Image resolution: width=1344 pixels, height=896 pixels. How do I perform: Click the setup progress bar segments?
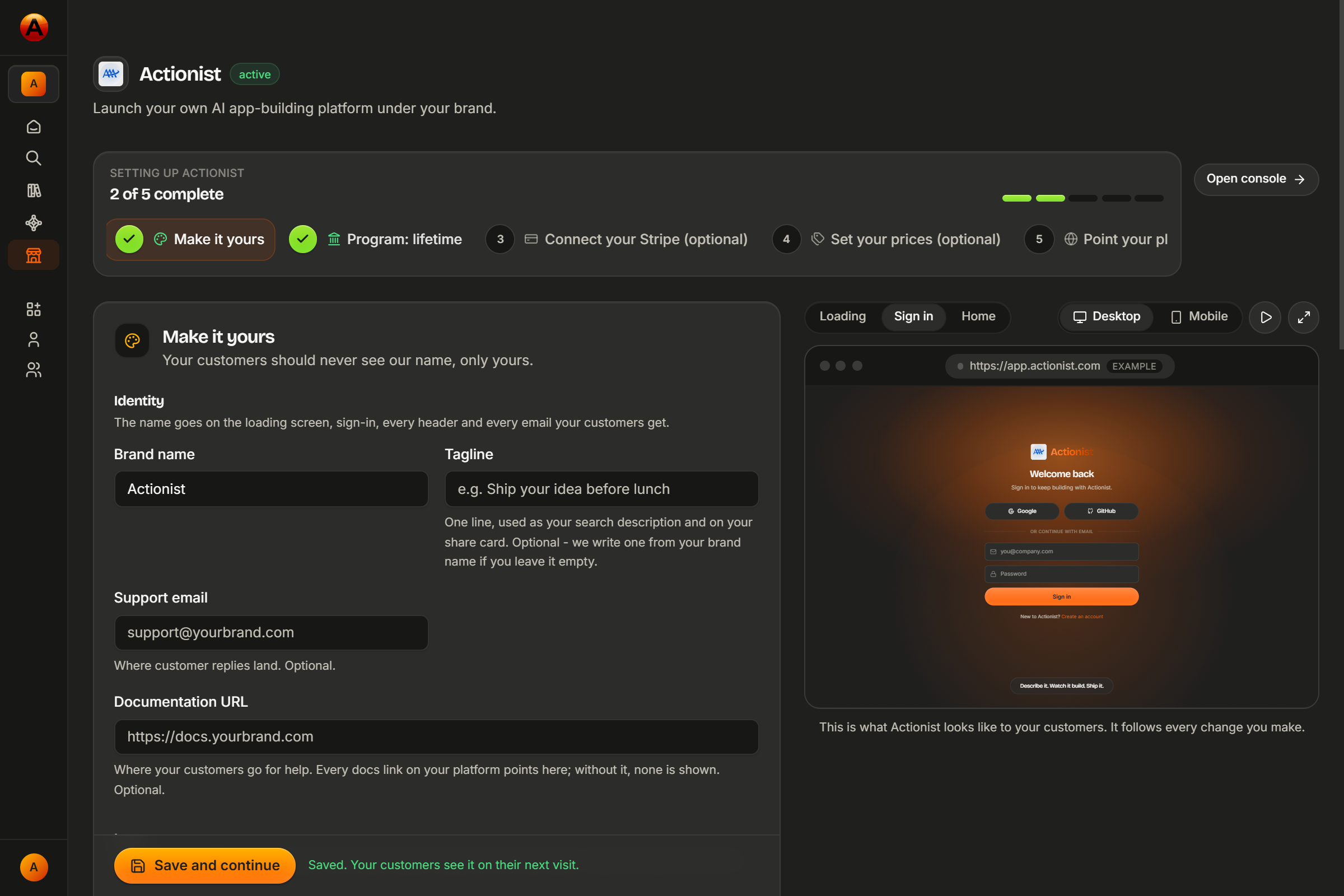point(1082,198)
